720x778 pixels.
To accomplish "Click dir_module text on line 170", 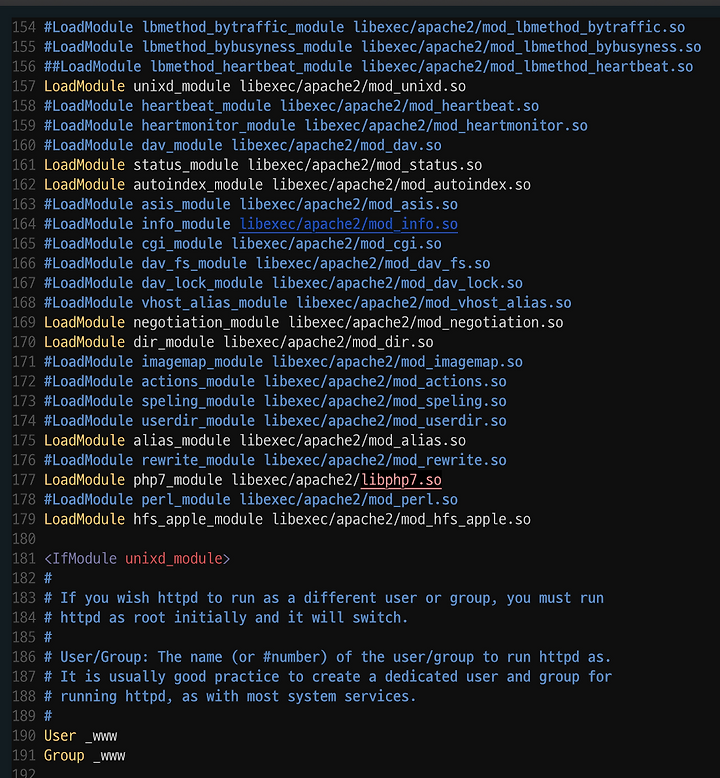I will [174, 342].
